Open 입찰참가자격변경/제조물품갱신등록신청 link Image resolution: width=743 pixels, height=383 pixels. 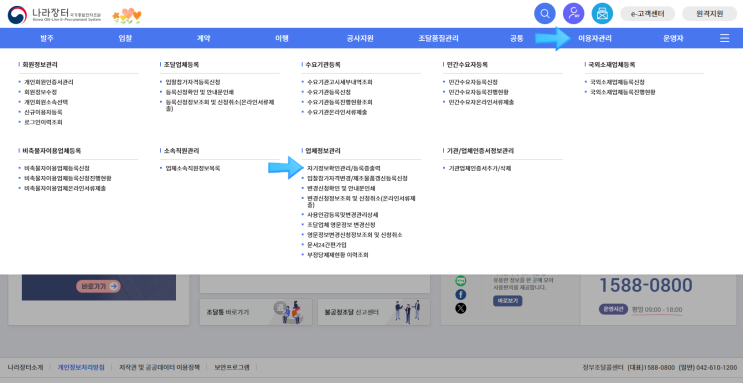[357, 178]
